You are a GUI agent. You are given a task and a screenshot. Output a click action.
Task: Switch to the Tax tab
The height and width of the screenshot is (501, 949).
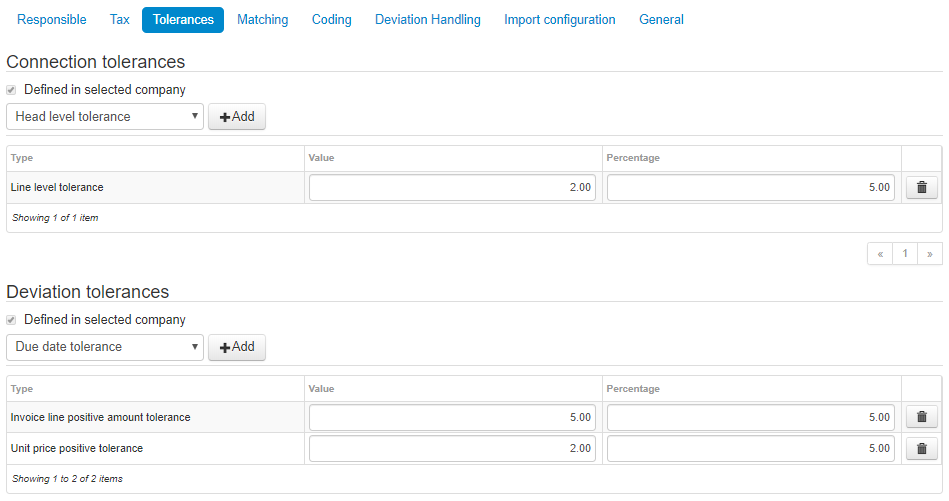pyautogui.click(x=120, y=19)
